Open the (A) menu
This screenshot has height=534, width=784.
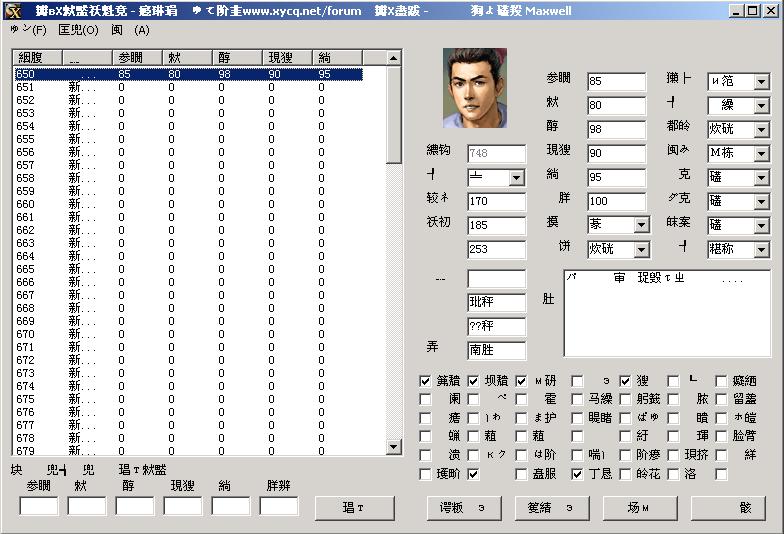[130, 30]
